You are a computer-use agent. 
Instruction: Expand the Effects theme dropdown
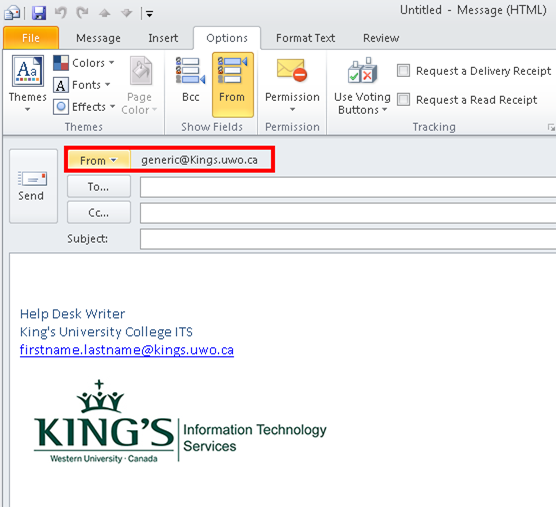click(85, 107)
